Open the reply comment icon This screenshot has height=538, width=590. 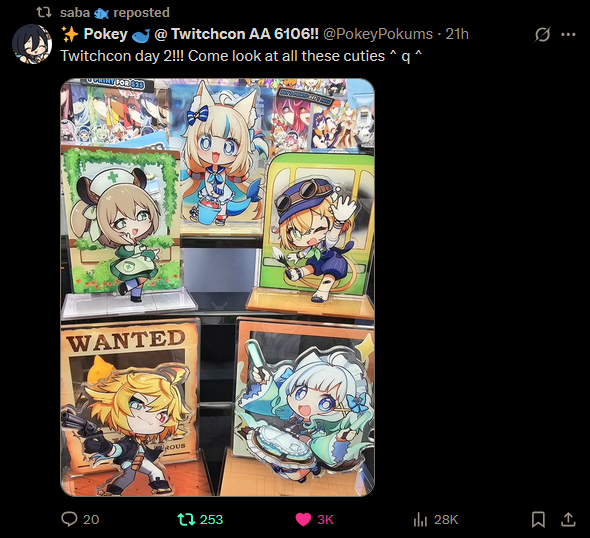point(69,519)
